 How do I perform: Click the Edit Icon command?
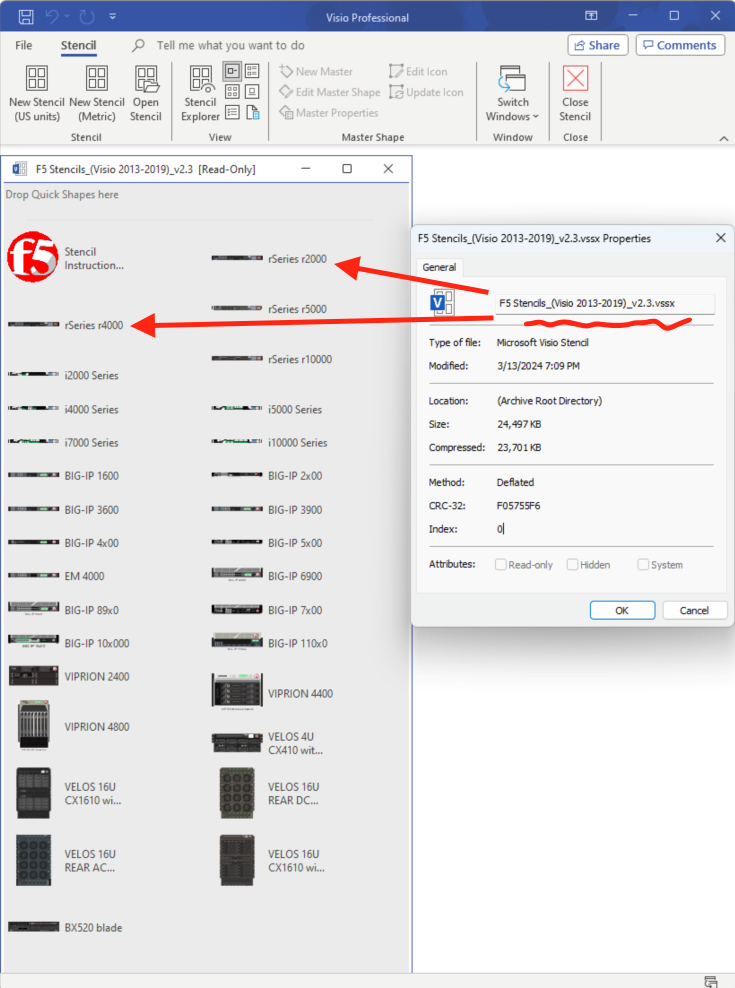click(419, 71)
